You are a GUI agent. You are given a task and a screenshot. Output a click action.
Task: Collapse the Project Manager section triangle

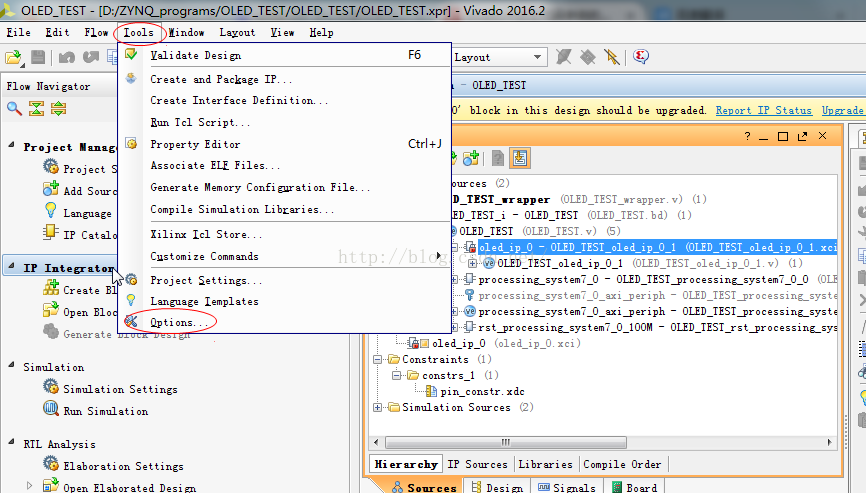11,145
